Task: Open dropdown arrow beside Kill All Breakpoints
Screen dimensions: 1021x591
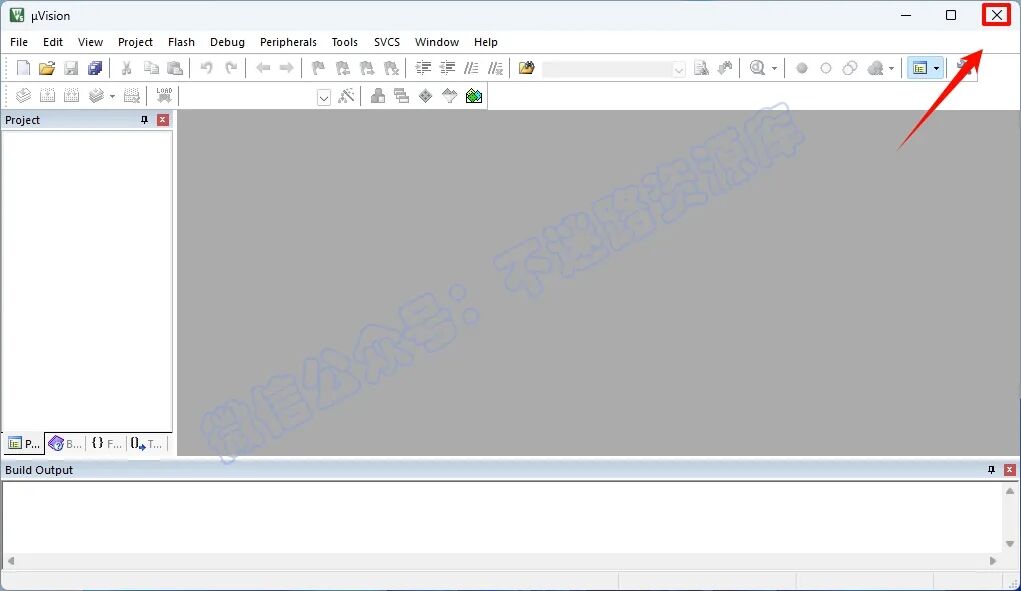Action: click(891, 68)
